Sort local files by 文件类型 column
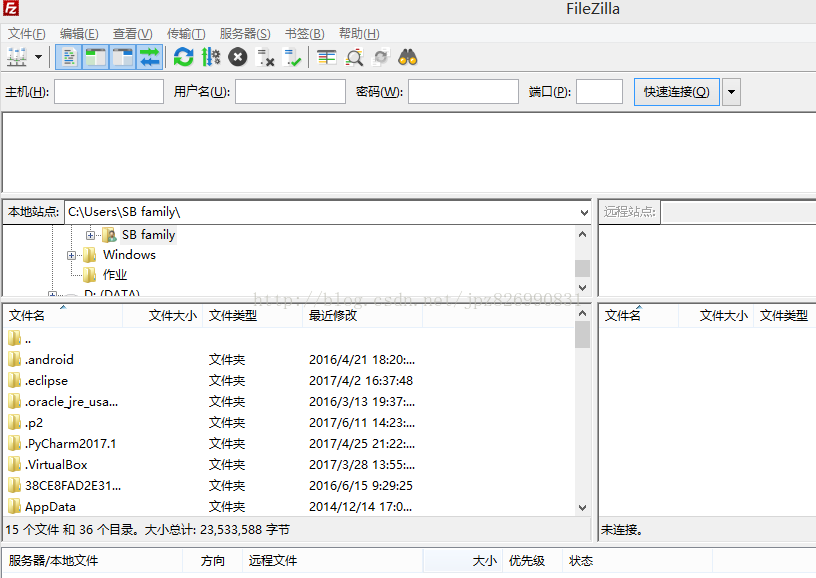 (252, 315)
